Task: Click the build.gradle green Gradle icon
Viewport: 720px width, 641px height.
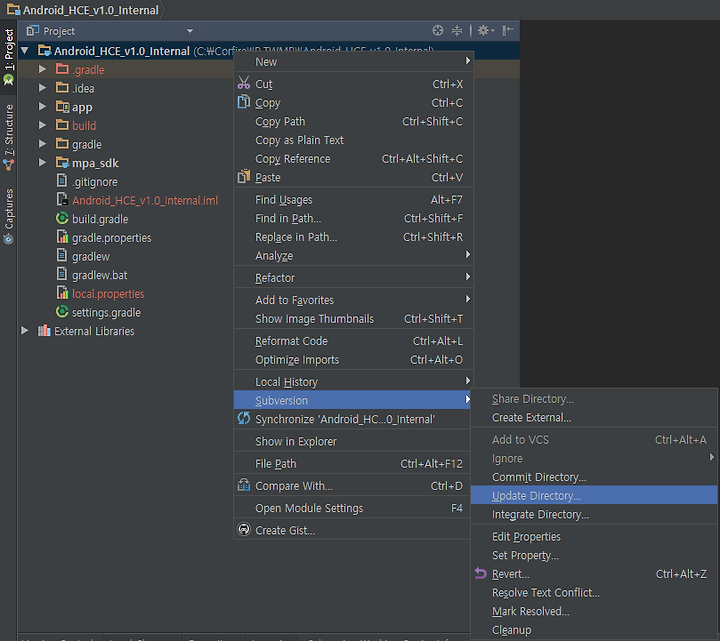Action: [62, 219]
